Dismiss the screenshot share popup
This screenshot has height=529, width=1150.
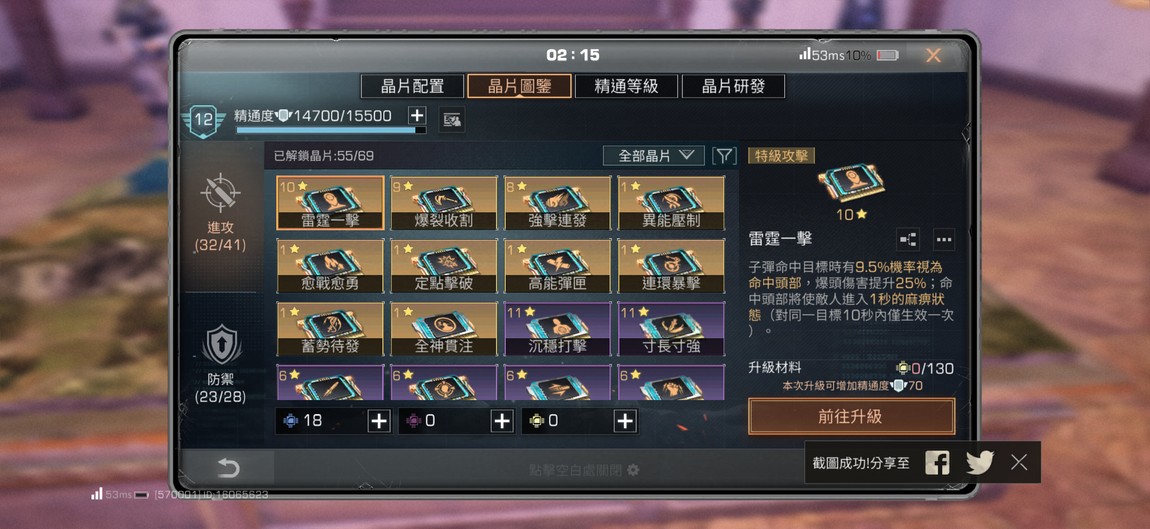click(1019, 462)
